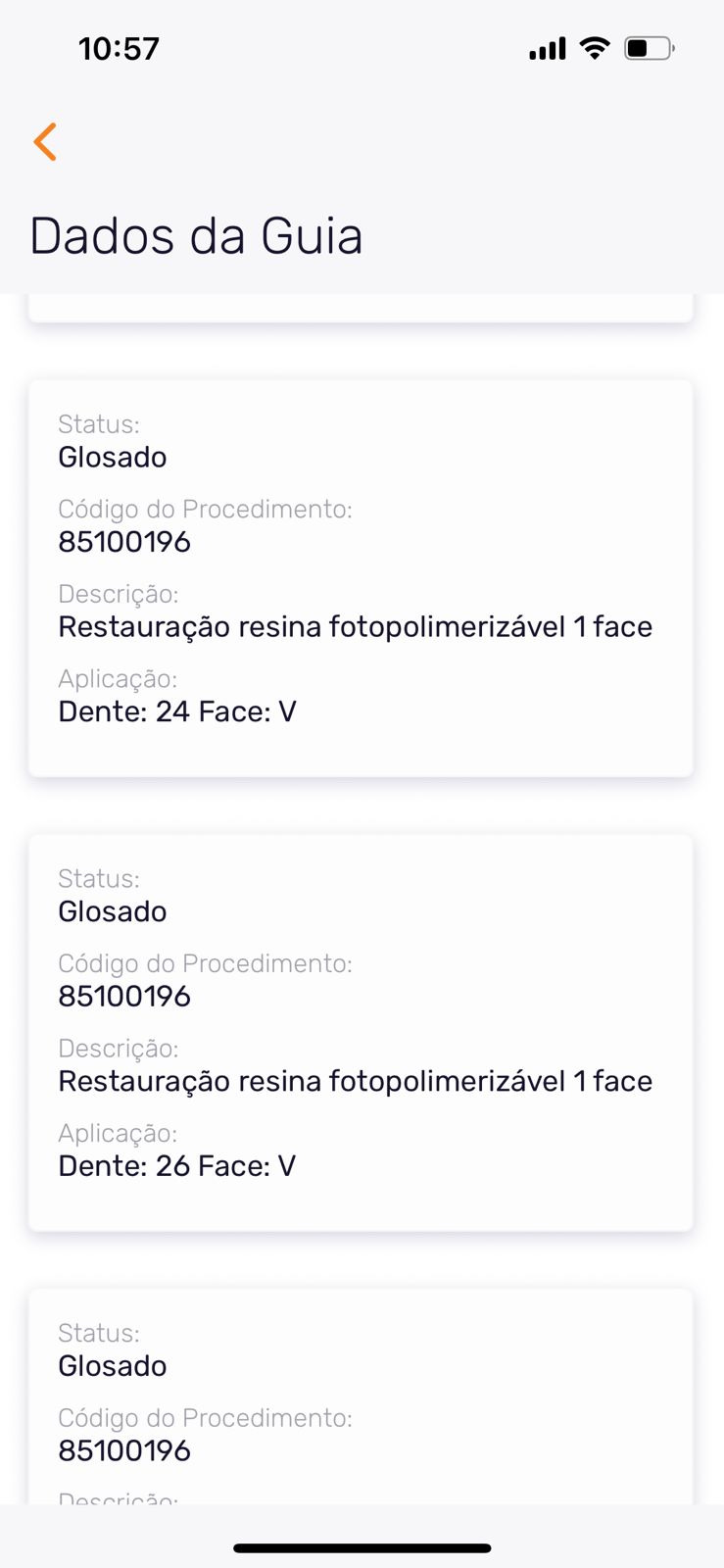Image resolution: width=724 pixels, height=1568 pixels.
Task: Select the Glosado status on tooth 26 card
Action: (x=113, y=912)
